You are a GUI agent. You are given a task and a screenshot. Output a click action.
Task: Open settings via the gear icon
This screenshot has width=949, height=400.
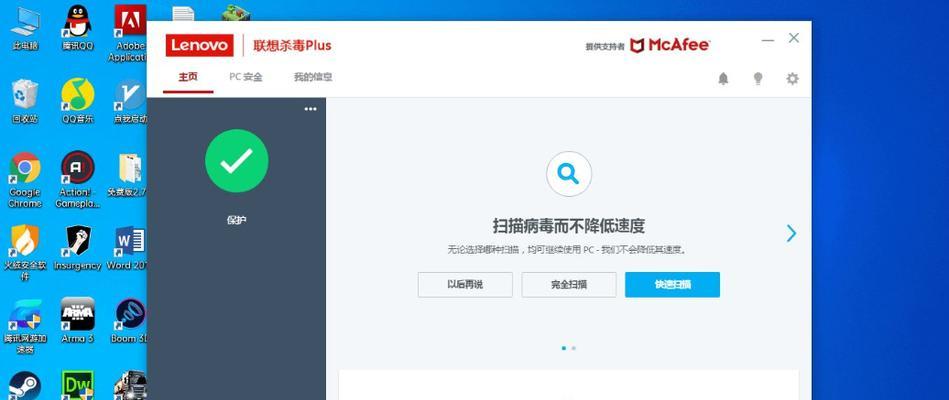click(792, 79)
